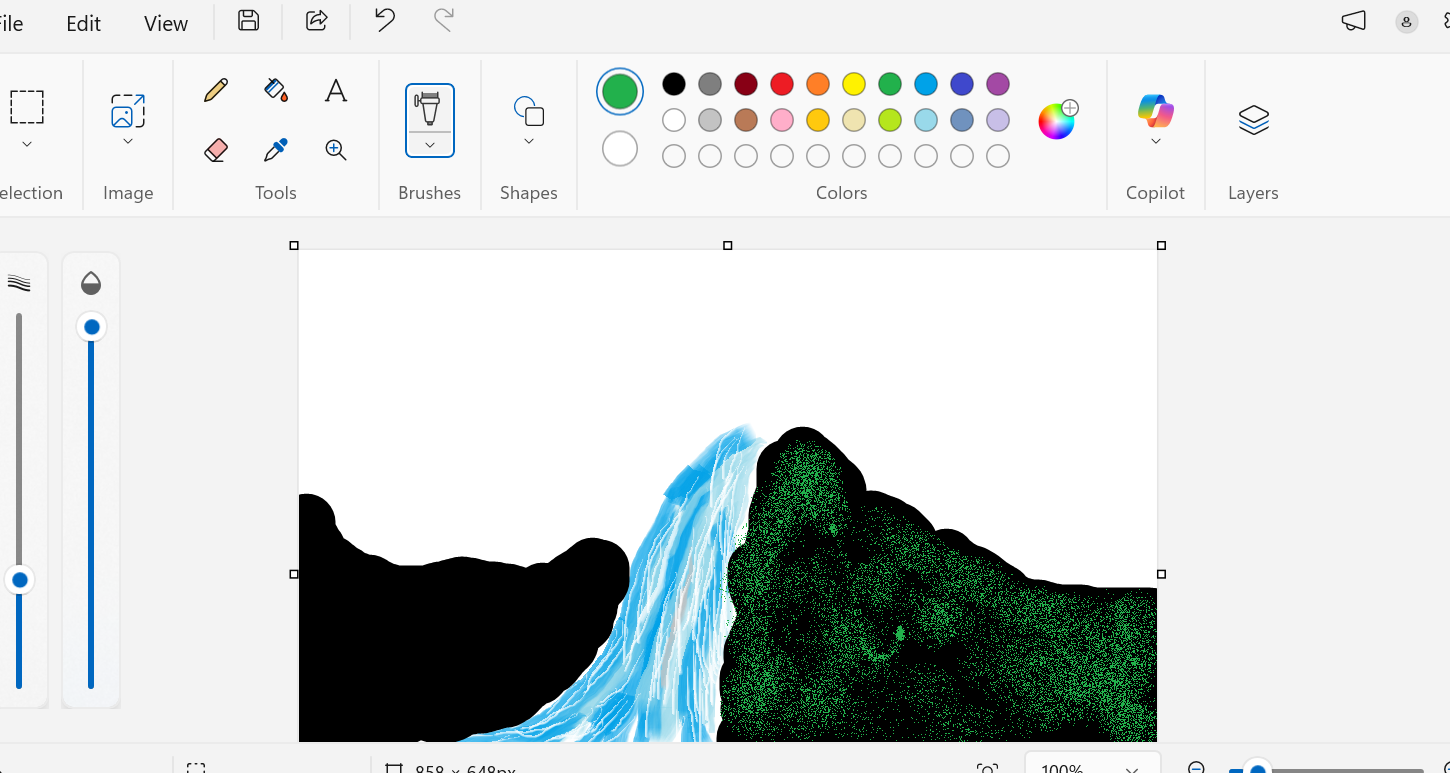Select the Pencil tool

click(215, 90)
